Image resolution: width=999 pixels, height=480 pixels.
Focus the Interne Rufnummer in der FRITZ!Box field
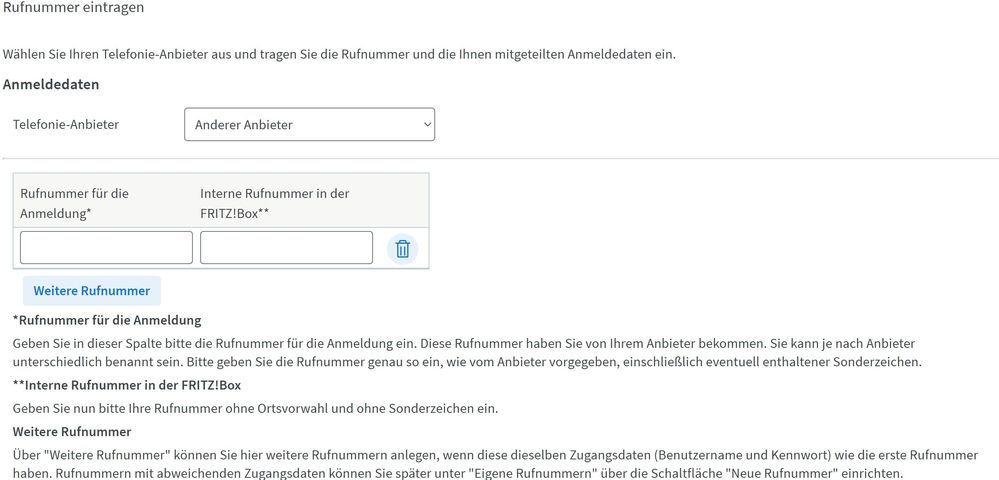[x=286, y=247]
